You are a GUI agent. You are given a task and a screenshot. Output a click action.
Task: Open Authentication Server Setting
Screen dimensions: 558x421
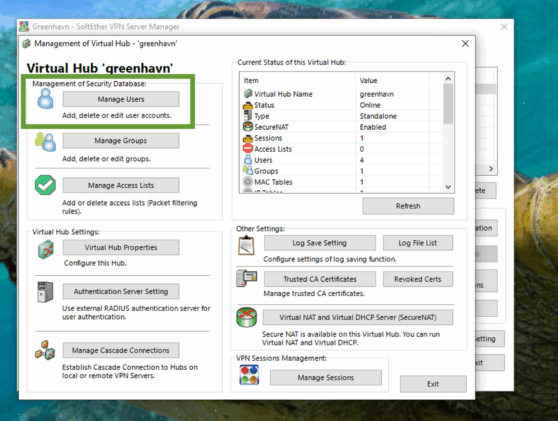(x=121, y=291)
